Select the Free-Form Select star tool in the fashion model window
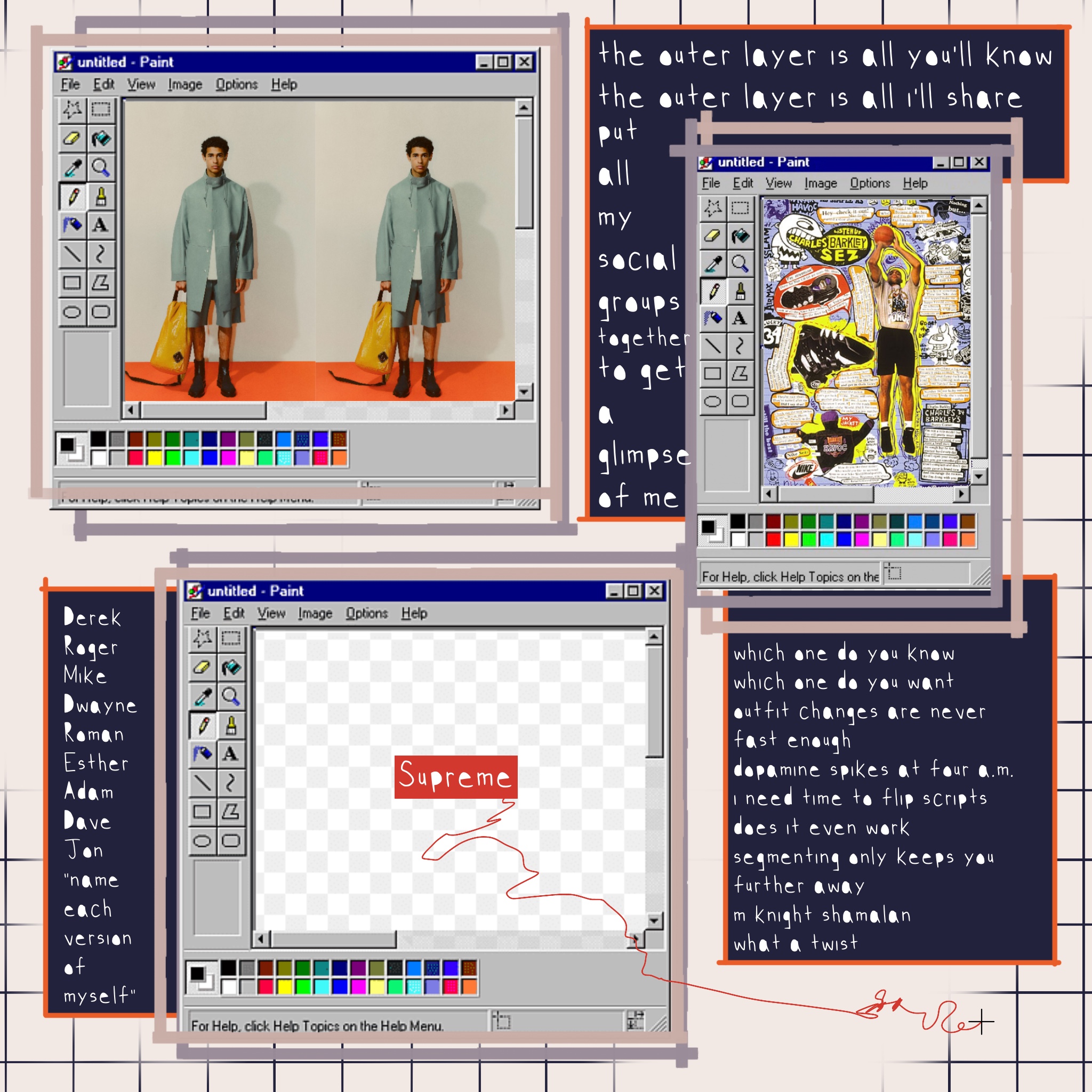1092x1092 pixels. pyautogui.click(x=72, y=109)
